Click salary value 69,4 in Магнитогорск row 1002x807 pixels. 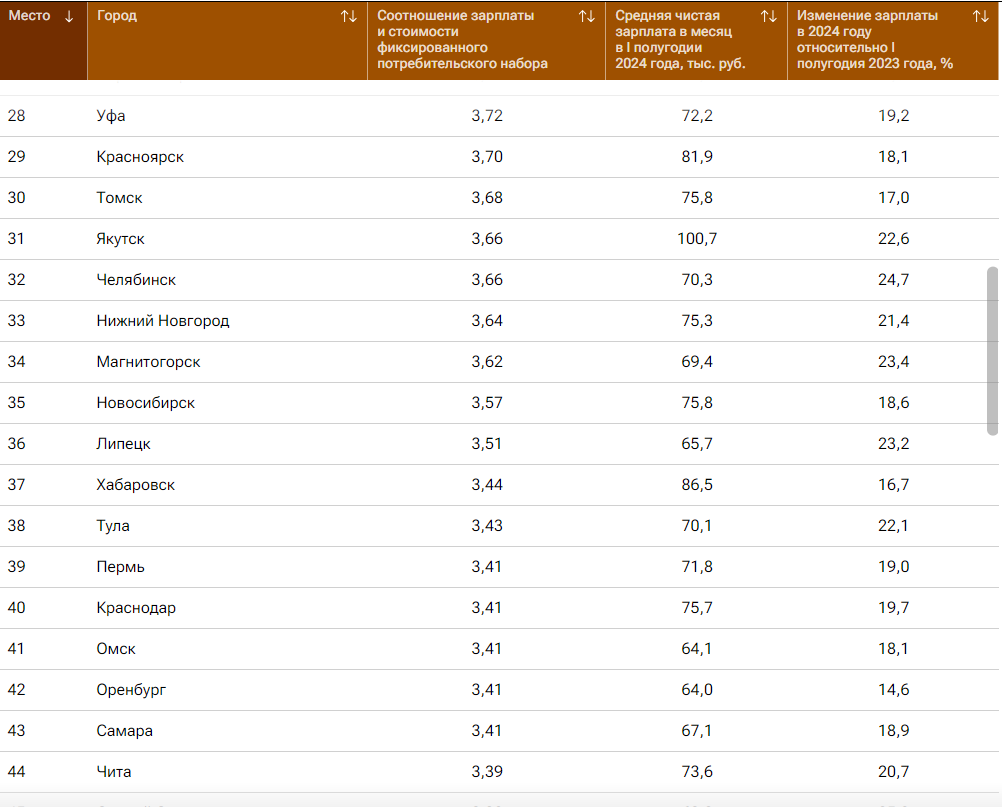pos(697,362)
